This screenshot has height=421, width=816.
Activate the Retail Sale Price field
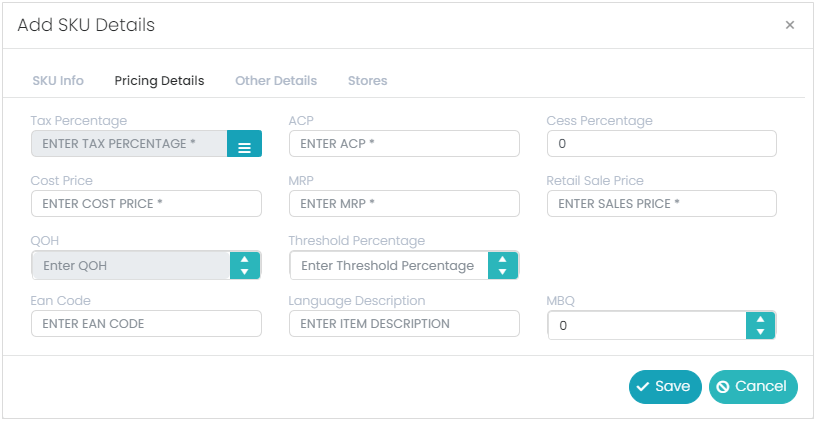[662, 203]
